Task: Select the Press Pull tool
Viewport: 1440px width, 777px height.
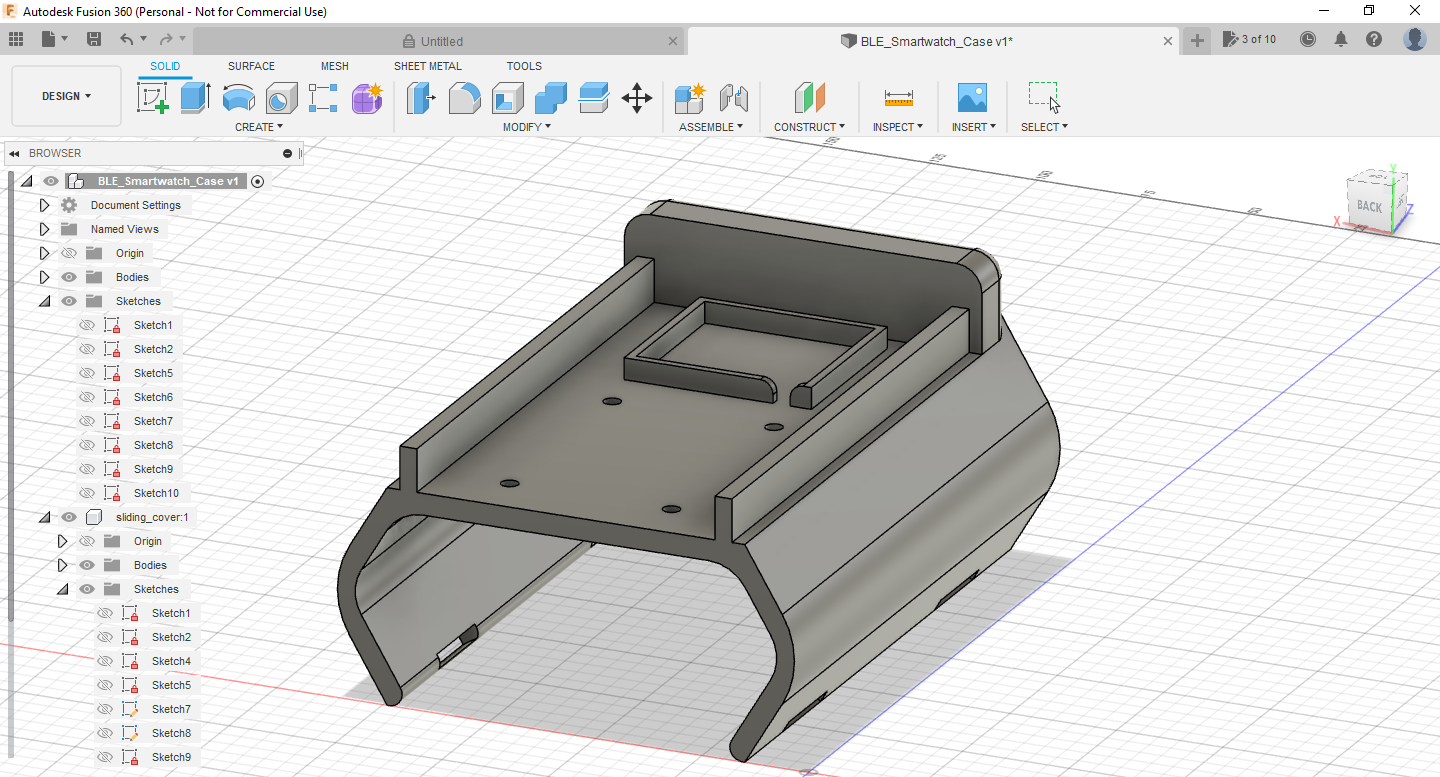Action: pos(421,98)
